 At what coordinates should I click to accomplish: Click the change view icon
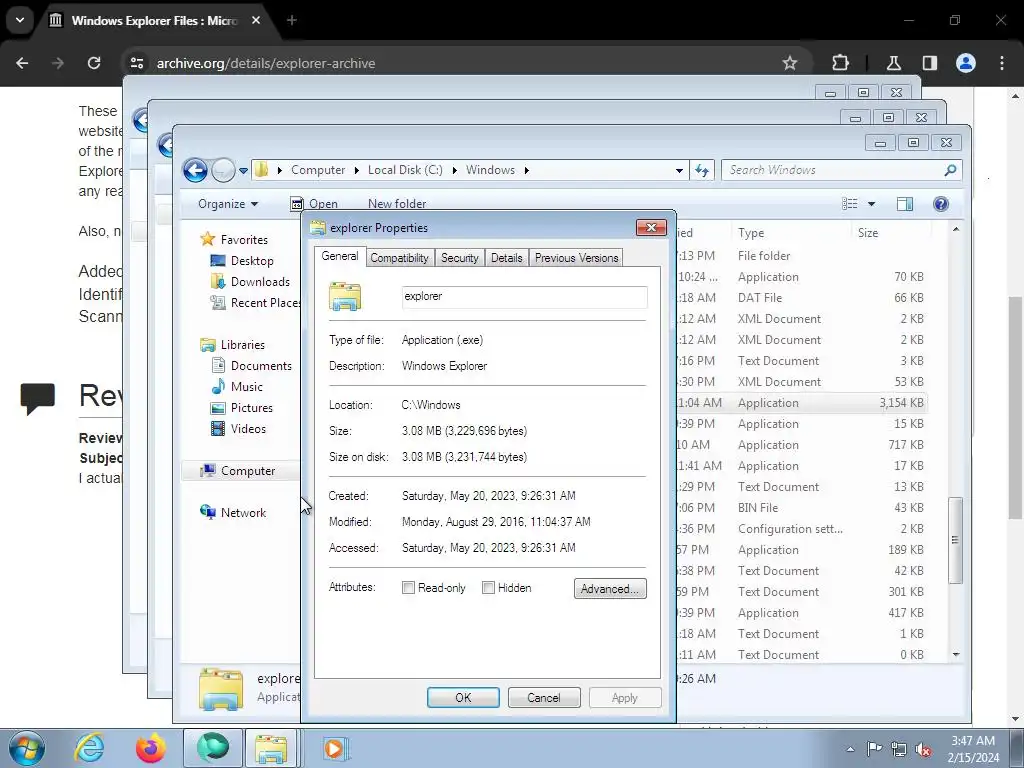850,204
